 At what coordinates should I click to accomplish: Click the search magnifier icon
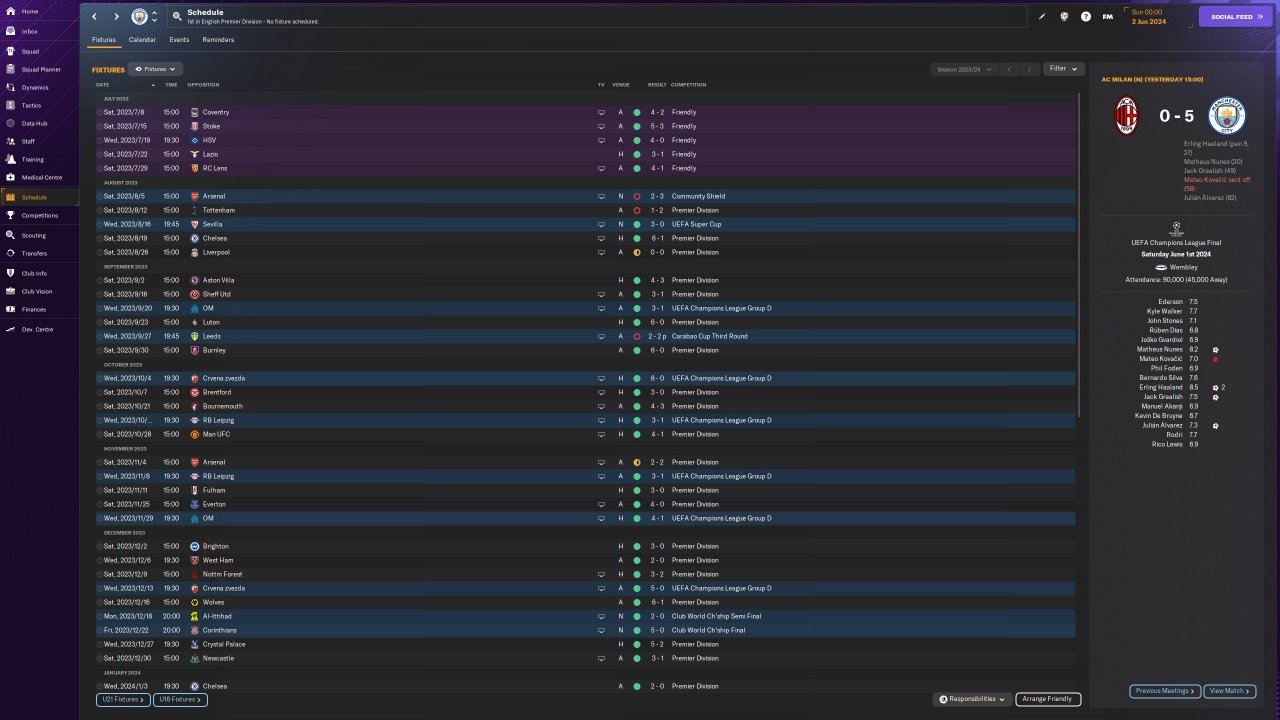(177, 17)
